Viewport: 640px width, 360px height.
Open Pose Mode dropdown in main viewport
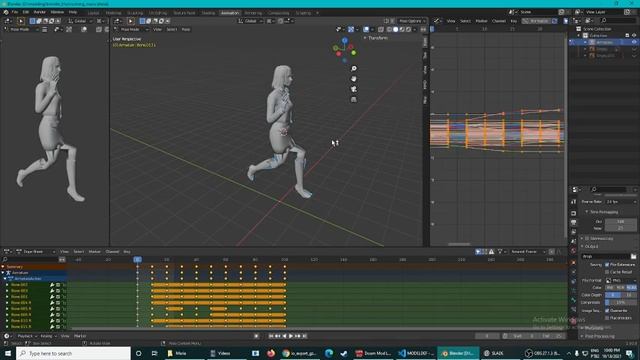130,29
